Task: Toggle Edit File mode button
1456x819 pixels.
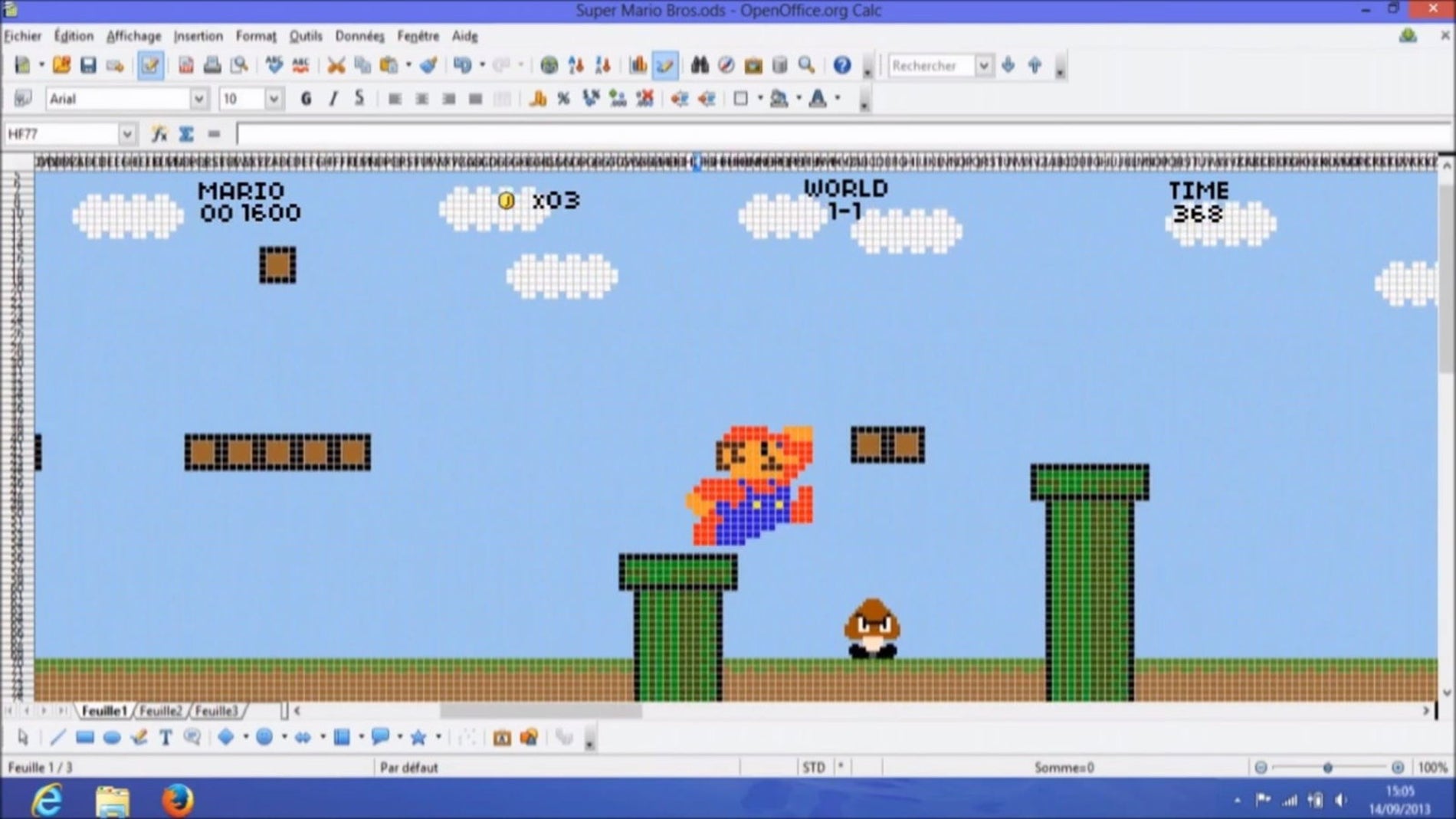Action: click(150, 66)
